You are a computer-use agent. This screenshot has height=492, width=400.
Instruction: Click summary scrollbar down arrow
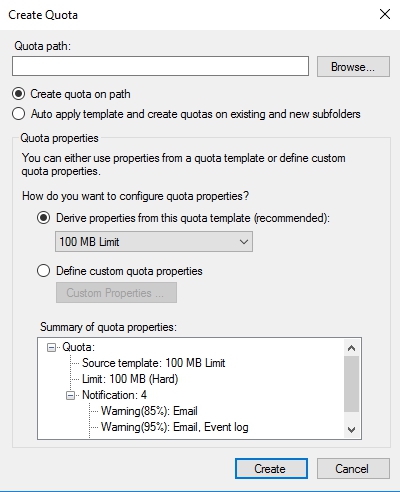pyautogui.click(x=351, y=430)
